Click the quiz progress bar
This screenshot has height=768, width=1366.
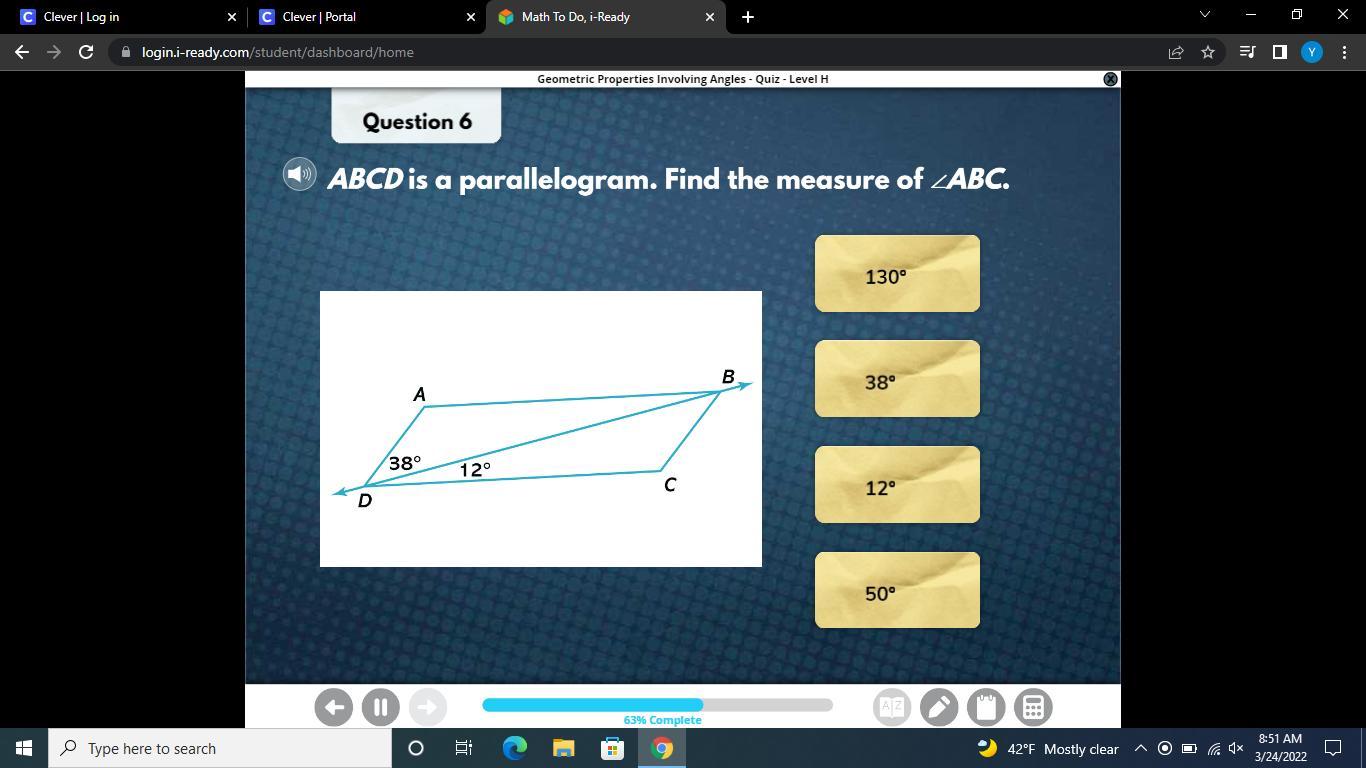657,705
